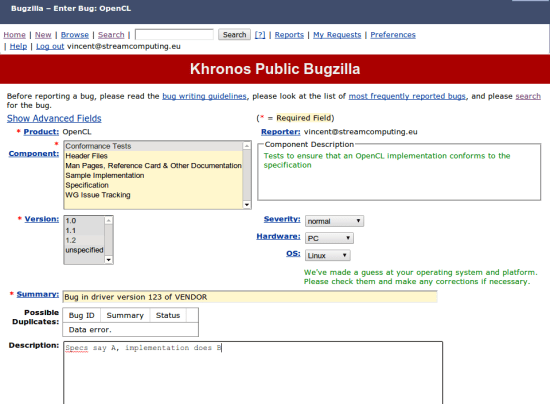Open the Home link
Image resolution: width=550 pixels, height=404 pixels.
click(14, 35)
